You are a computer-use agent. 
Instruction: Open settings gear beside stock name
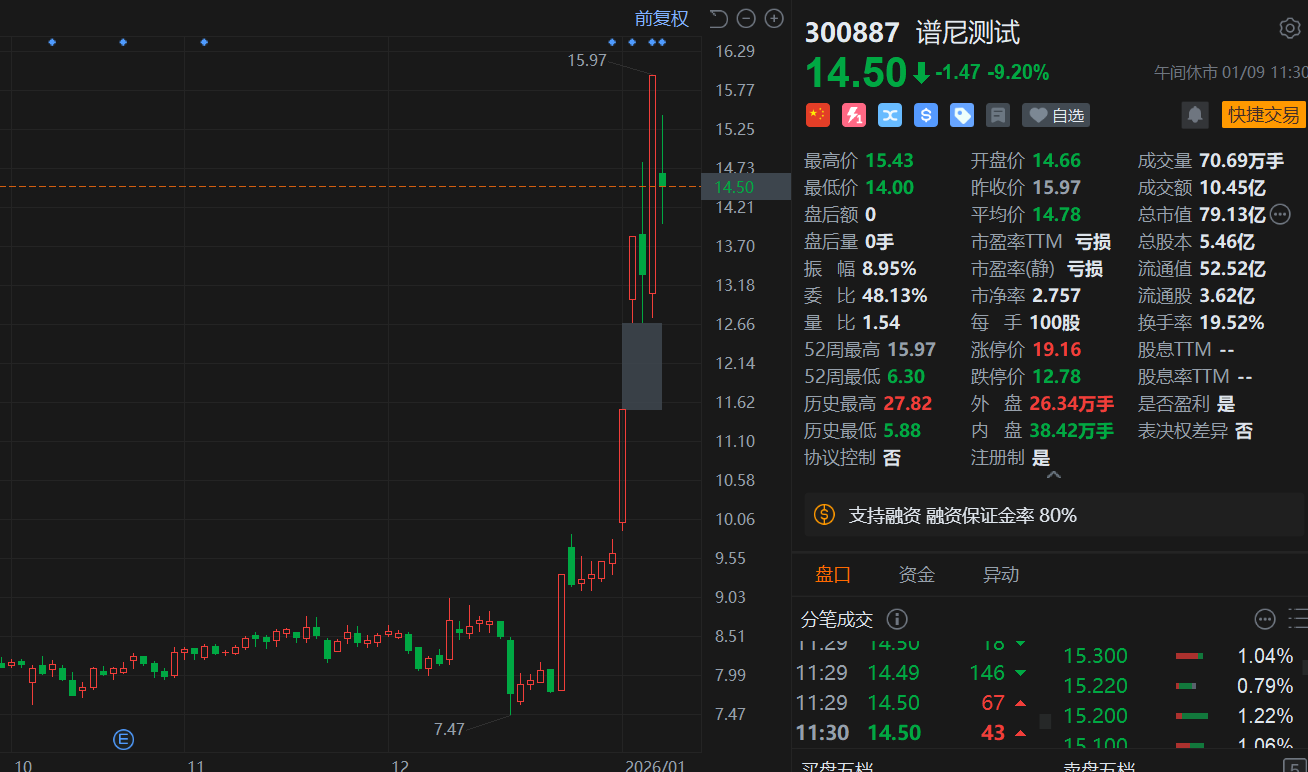point(1289,28)
